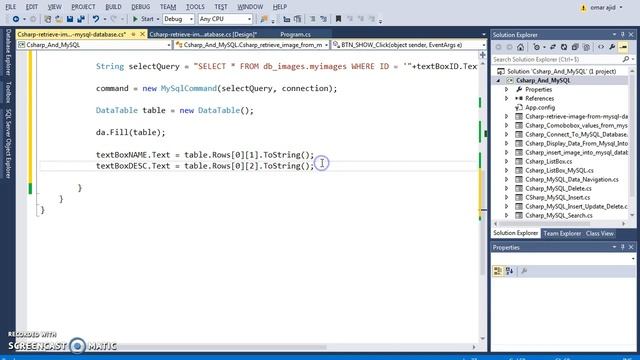The height and width of the screenshot is (360, 640).
Task: Toggle Preview Selected Items in Solution Explorer
Action: 623,47
